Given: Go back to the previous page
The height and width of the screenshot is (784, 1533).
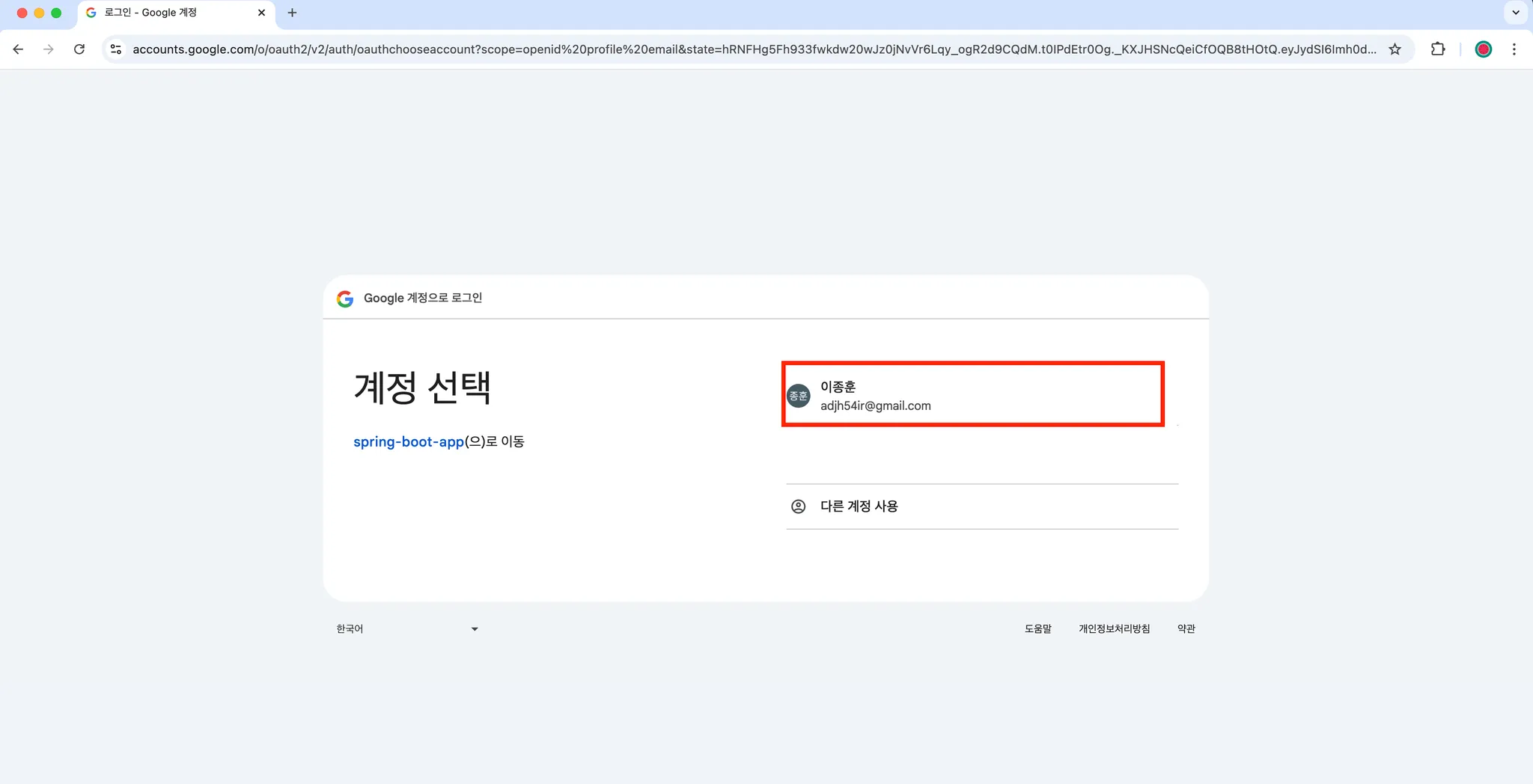Looking at the screenshot, I should coord(18,49).
